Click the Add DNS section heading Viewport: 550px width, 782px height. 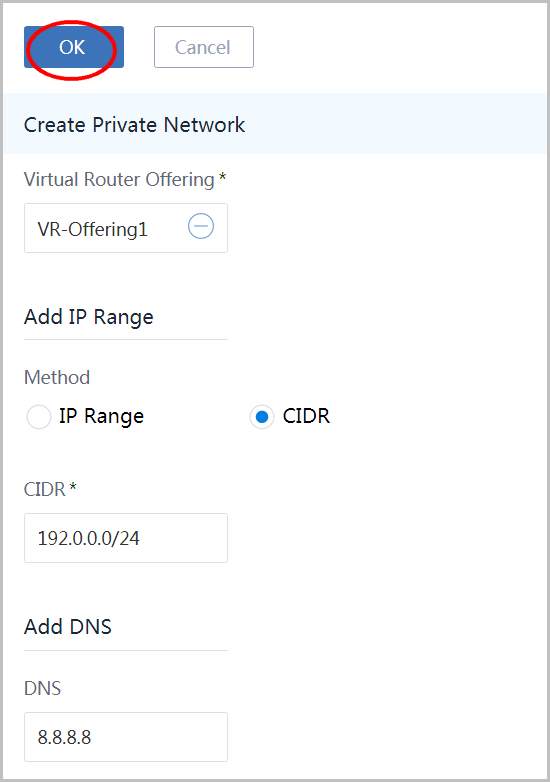click(68, 627)
